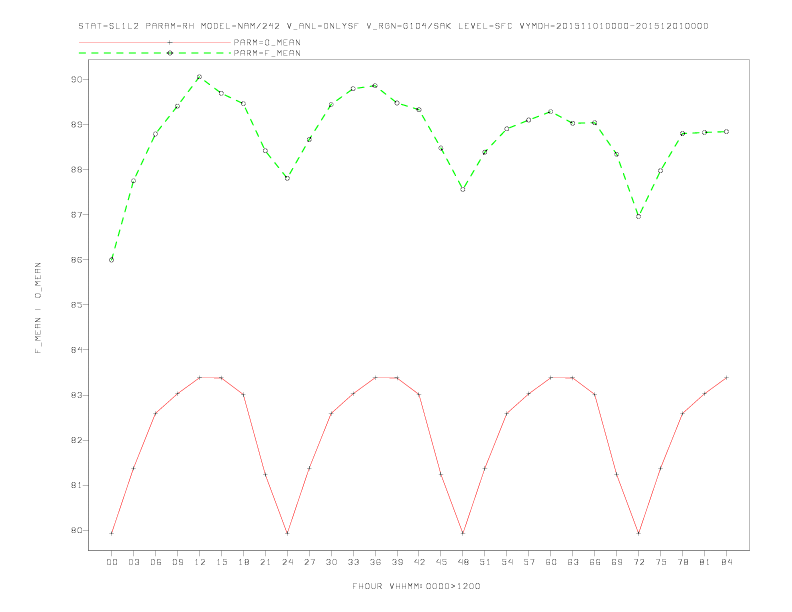Viewport: 792px width, 612px height.
Task: Click the y-axis tick label 82
Action: pyautogui.click(x=77, y=440)
